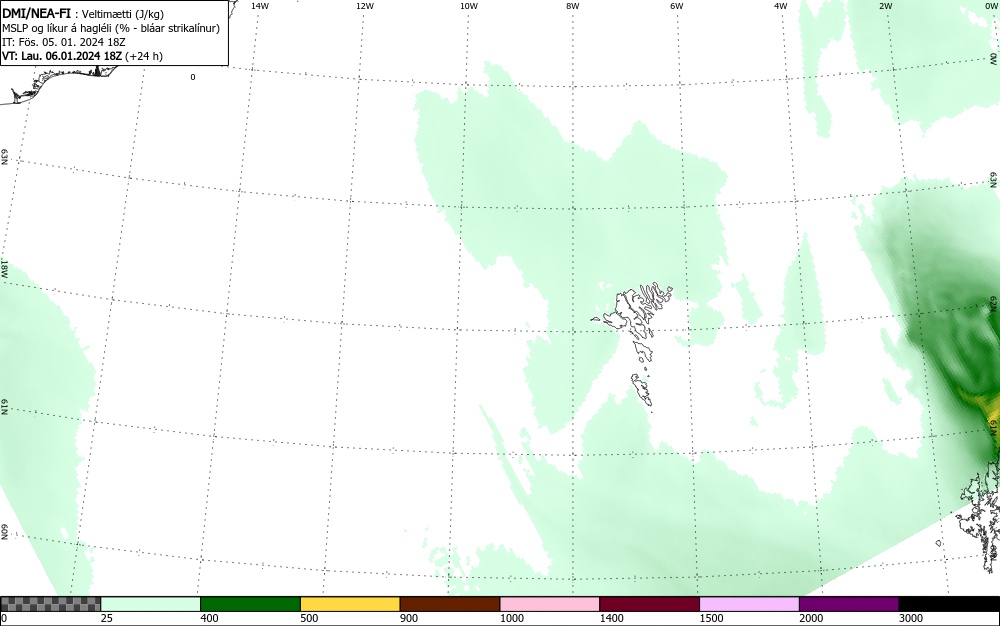Click the dark maroon 1400–1500 legend swatch
This screenshot has width=1000, height=626.
coord(649,604)
